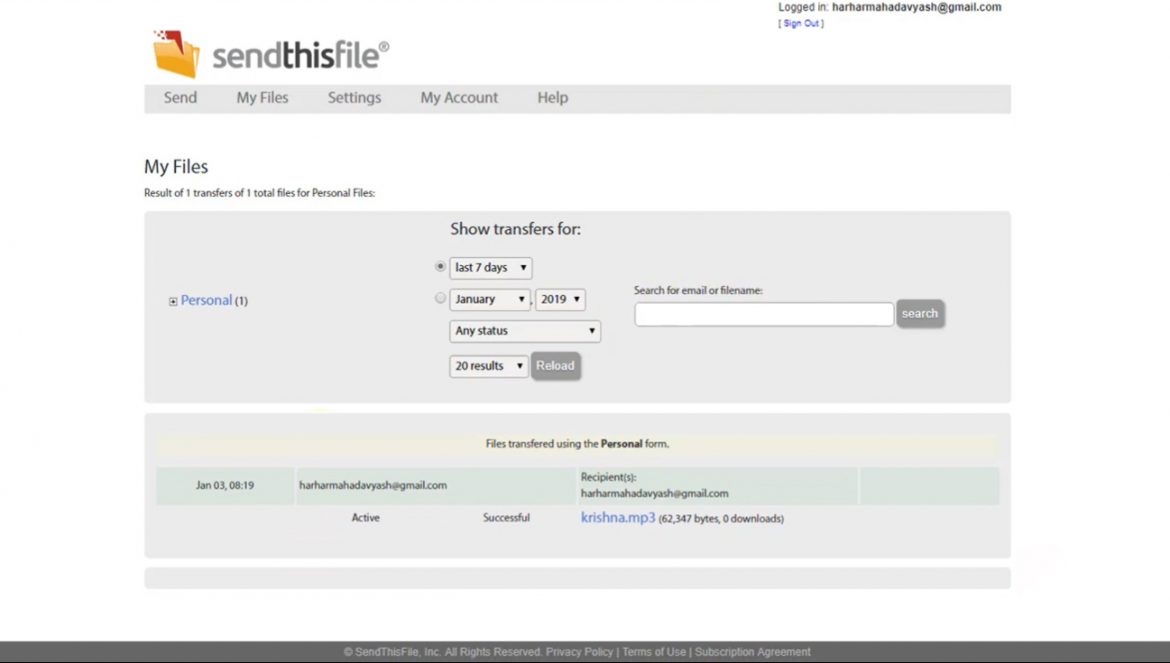Open the Settings menu

[354, 97]
